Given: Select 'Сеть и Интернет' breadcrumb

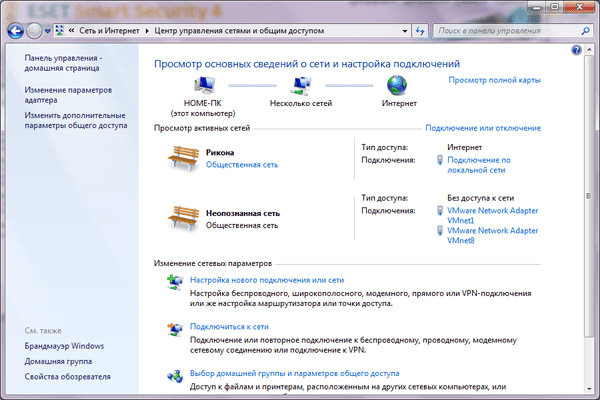Looking at the screenshot, I should pyautogui.click(x=109, y=31).
